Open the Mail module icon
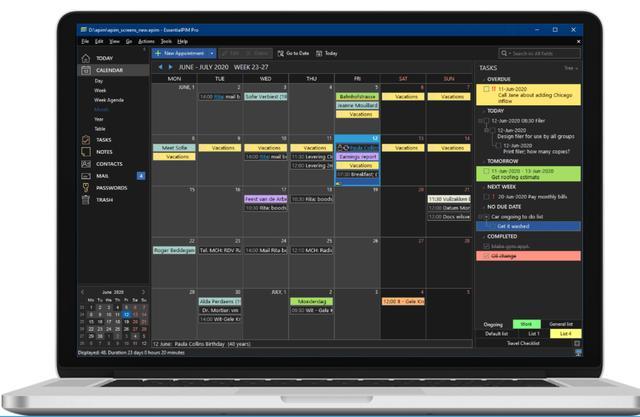This screenshot has height=417, width=640. pos(86,176)
